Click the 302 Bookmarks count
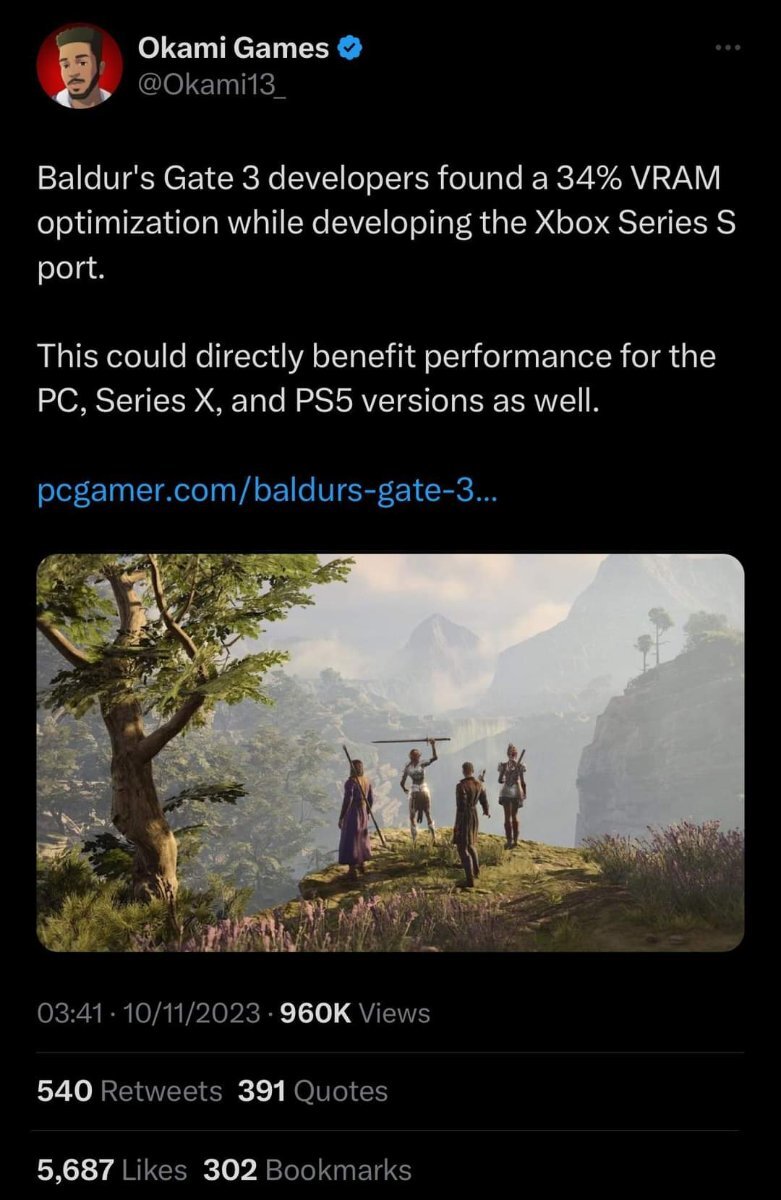Image resolution: width=781 pixels, height=1200 pixels. [307, 1169]
